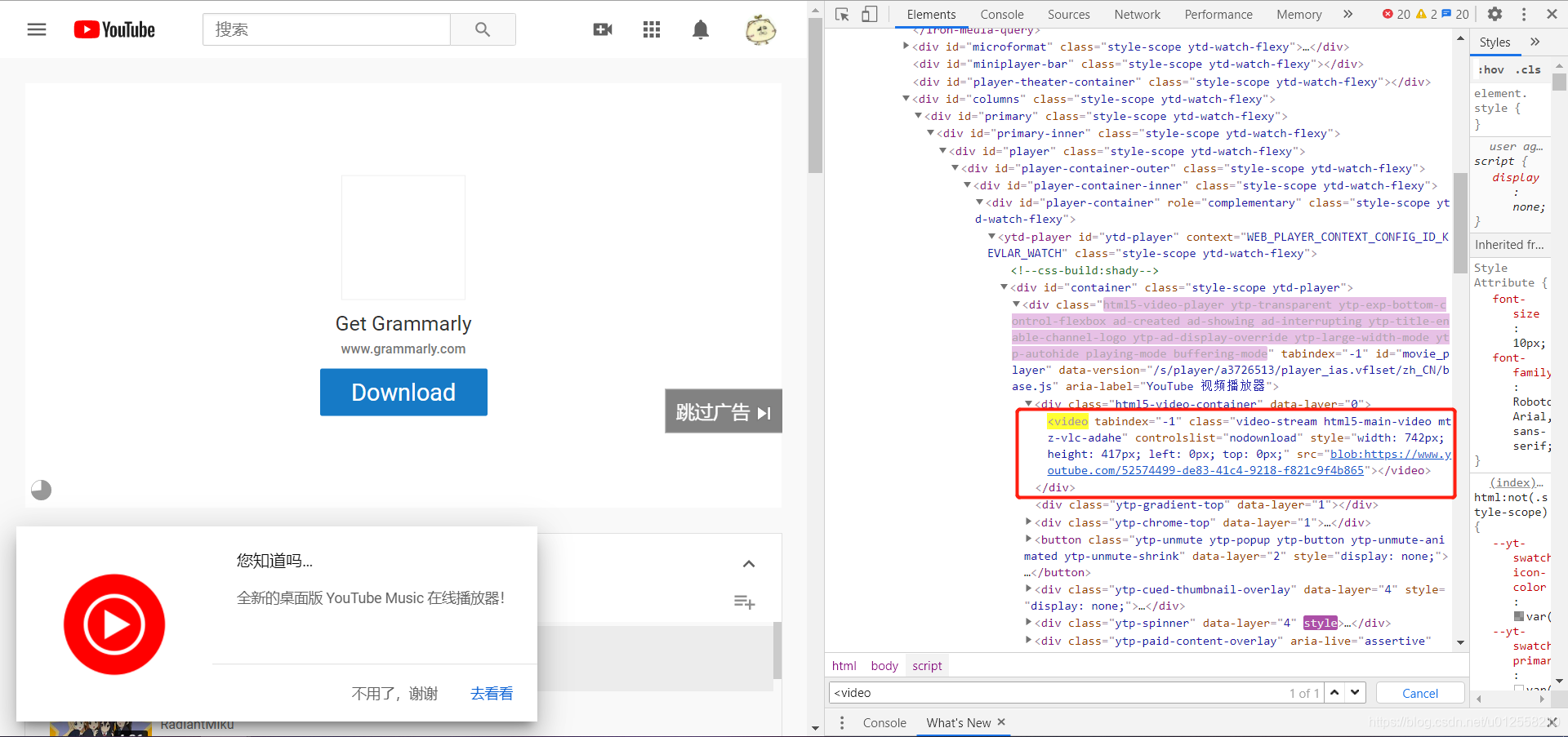Click the blue message count badge
Image resolution: width=1568 pixels, height=737 pixels.
[x=1454, y=14]
